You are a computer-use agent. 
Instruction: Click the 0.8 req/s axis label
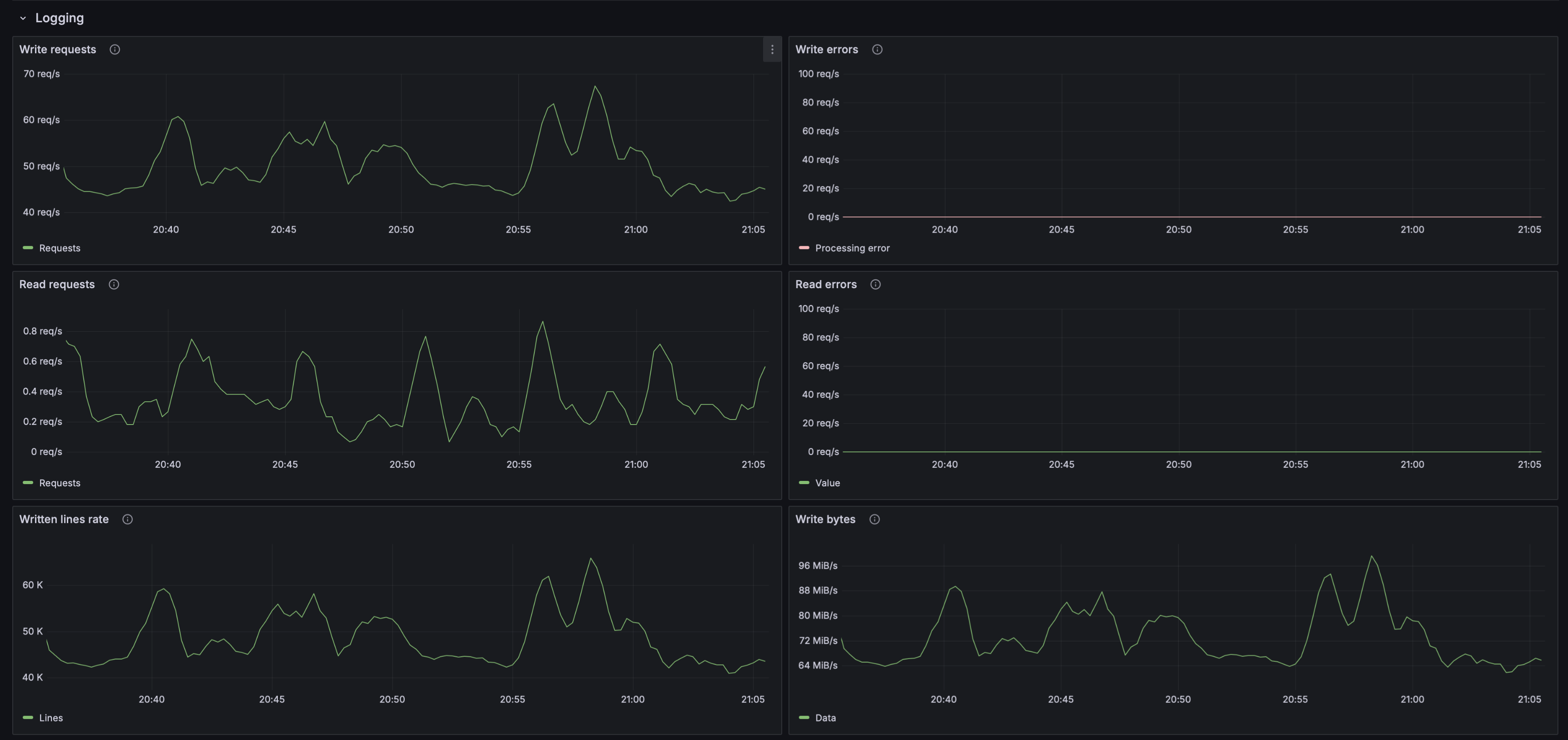coord(43,332)
